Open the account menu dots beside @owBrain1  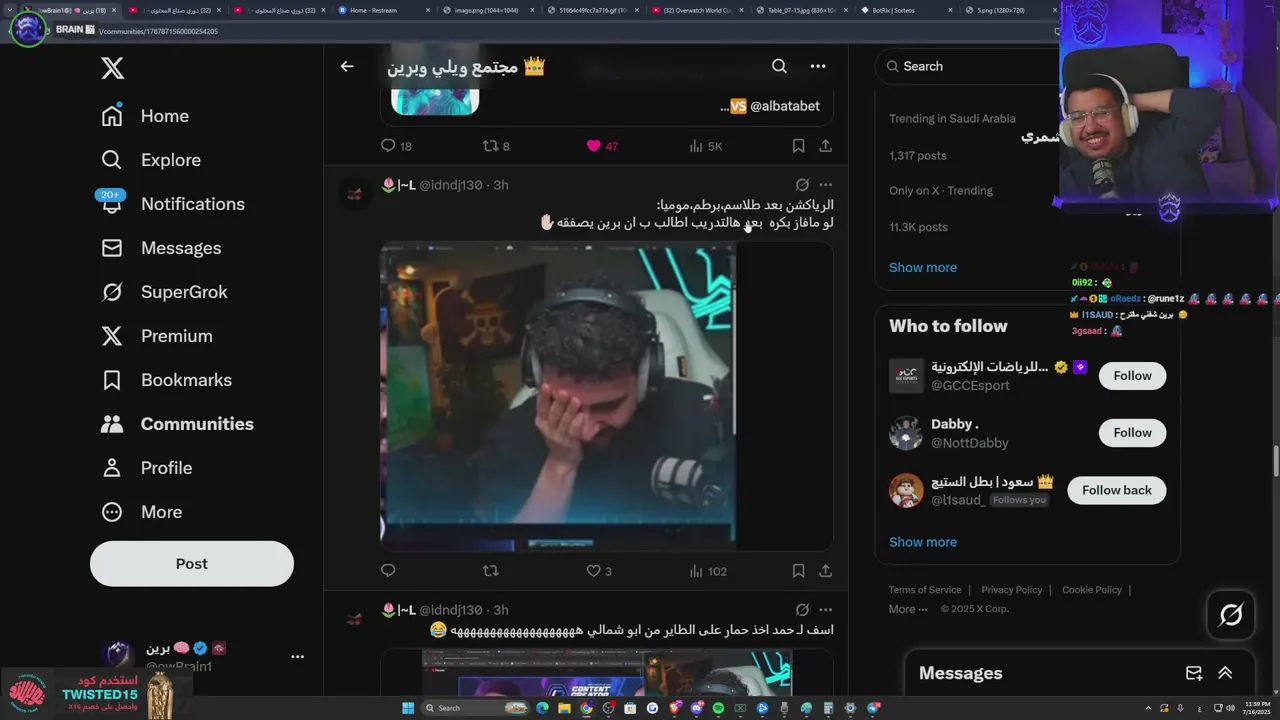[297, 657]
